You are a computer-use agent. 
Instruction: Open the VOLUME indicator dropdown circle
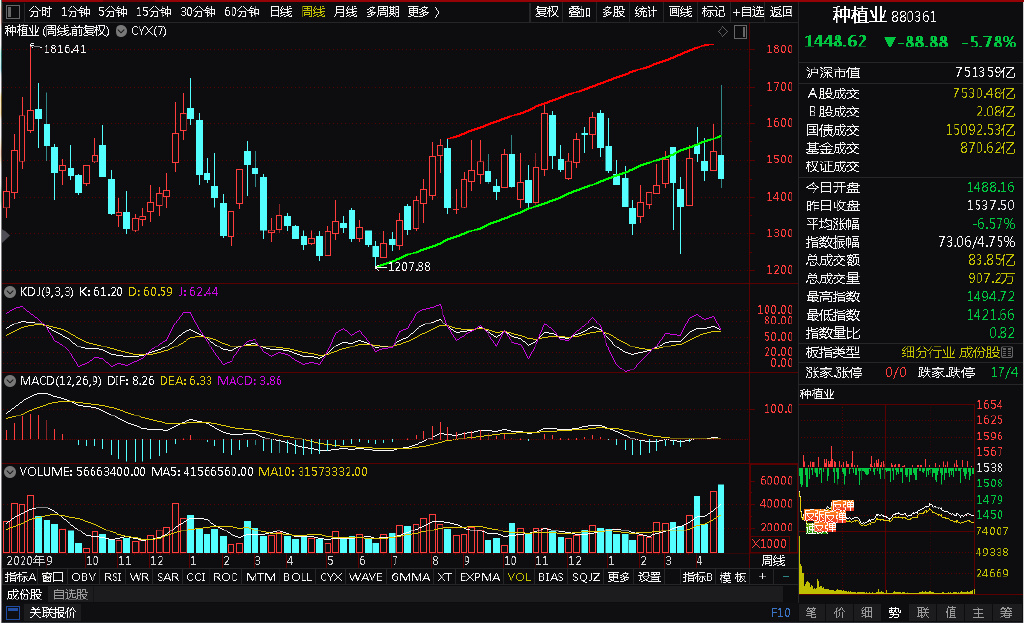pos(10,471)
